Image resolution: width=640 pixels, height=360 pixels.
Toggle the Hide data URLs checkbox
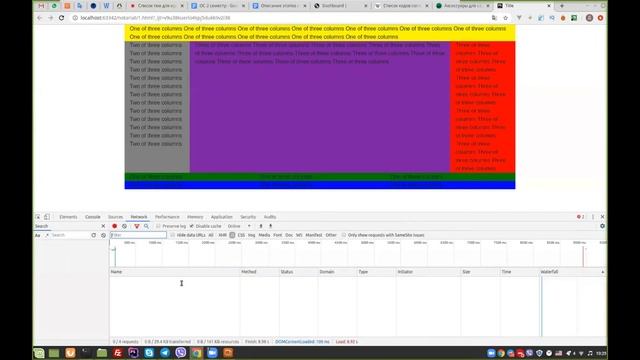pos(172,235)
